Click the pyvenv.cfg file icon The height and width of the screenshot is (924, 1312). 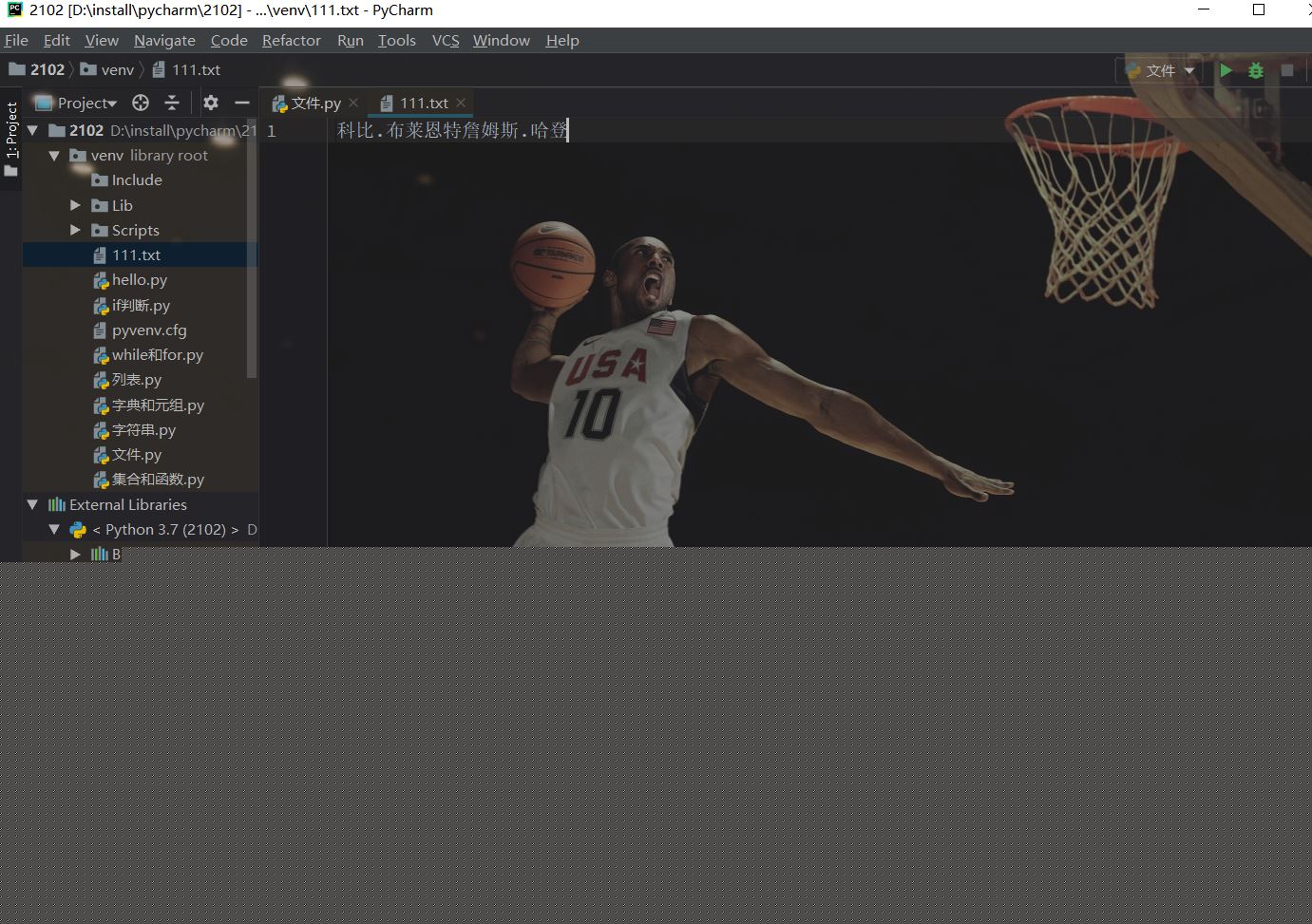100,330
